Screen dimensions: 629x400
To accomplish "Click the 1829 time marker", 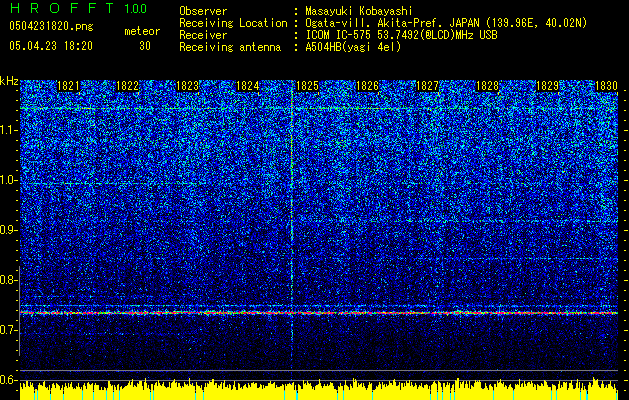I will tap(548, 86).
